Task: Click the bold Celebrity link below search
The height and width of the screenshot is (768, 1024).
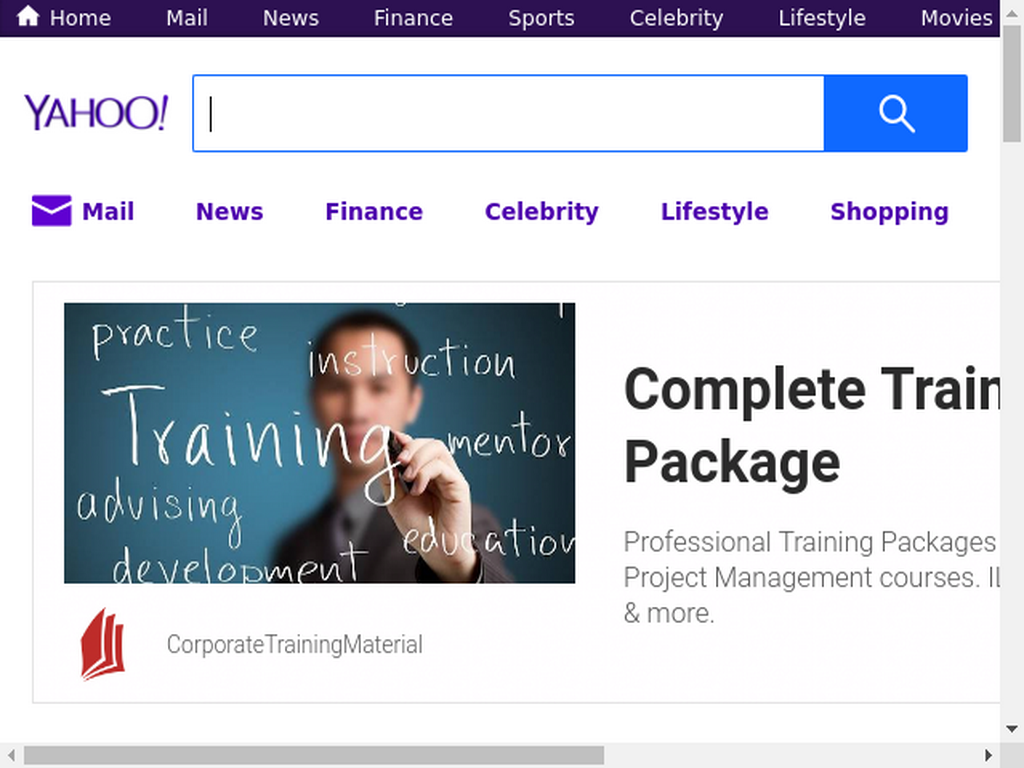Action: click(541, 212)
